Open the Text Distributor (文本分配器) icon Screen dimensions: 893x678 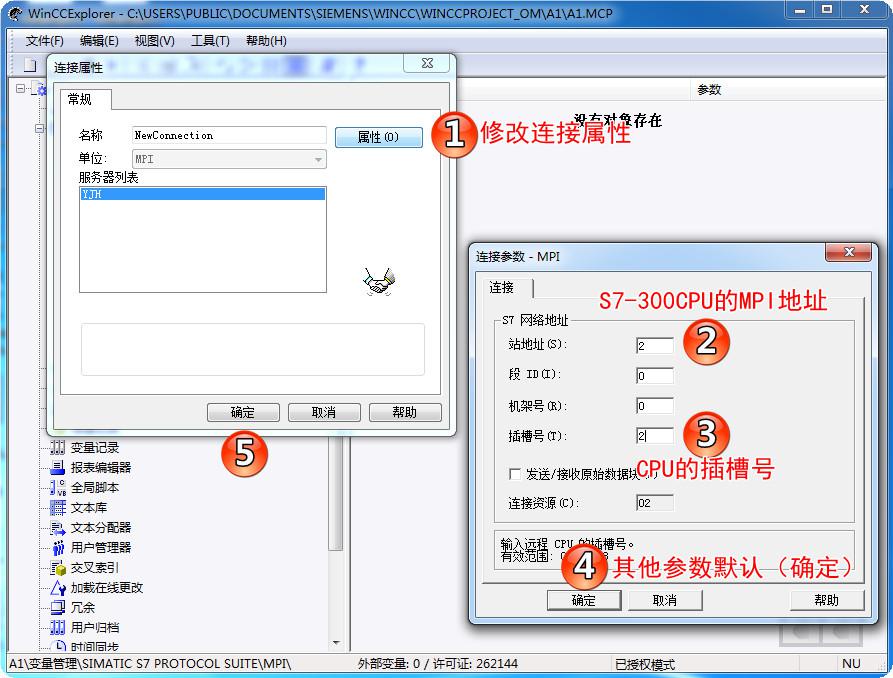coord(57,528)
